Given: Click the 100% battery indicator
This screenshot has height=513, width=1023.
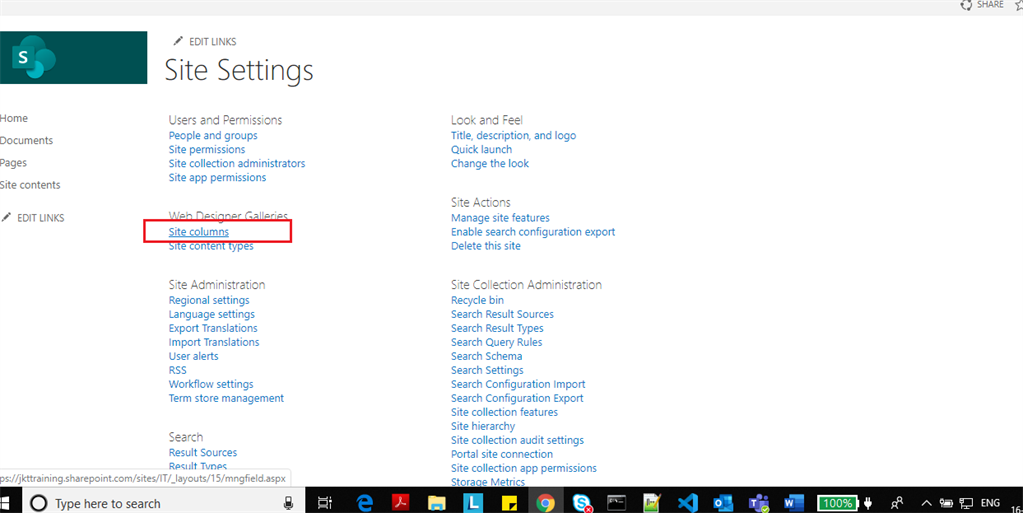Looking at the screenshot, I should (x=838, y=503).
